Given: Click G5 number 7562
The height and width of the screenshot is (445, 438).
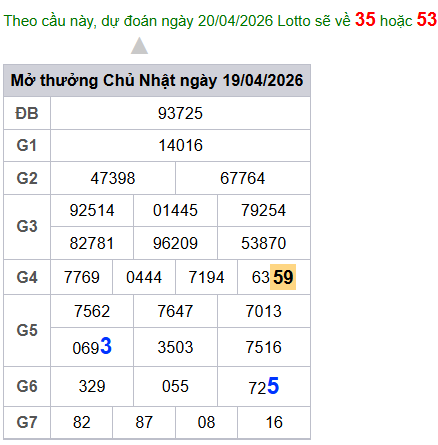Looking at the screenshot, I should point(92,311).
